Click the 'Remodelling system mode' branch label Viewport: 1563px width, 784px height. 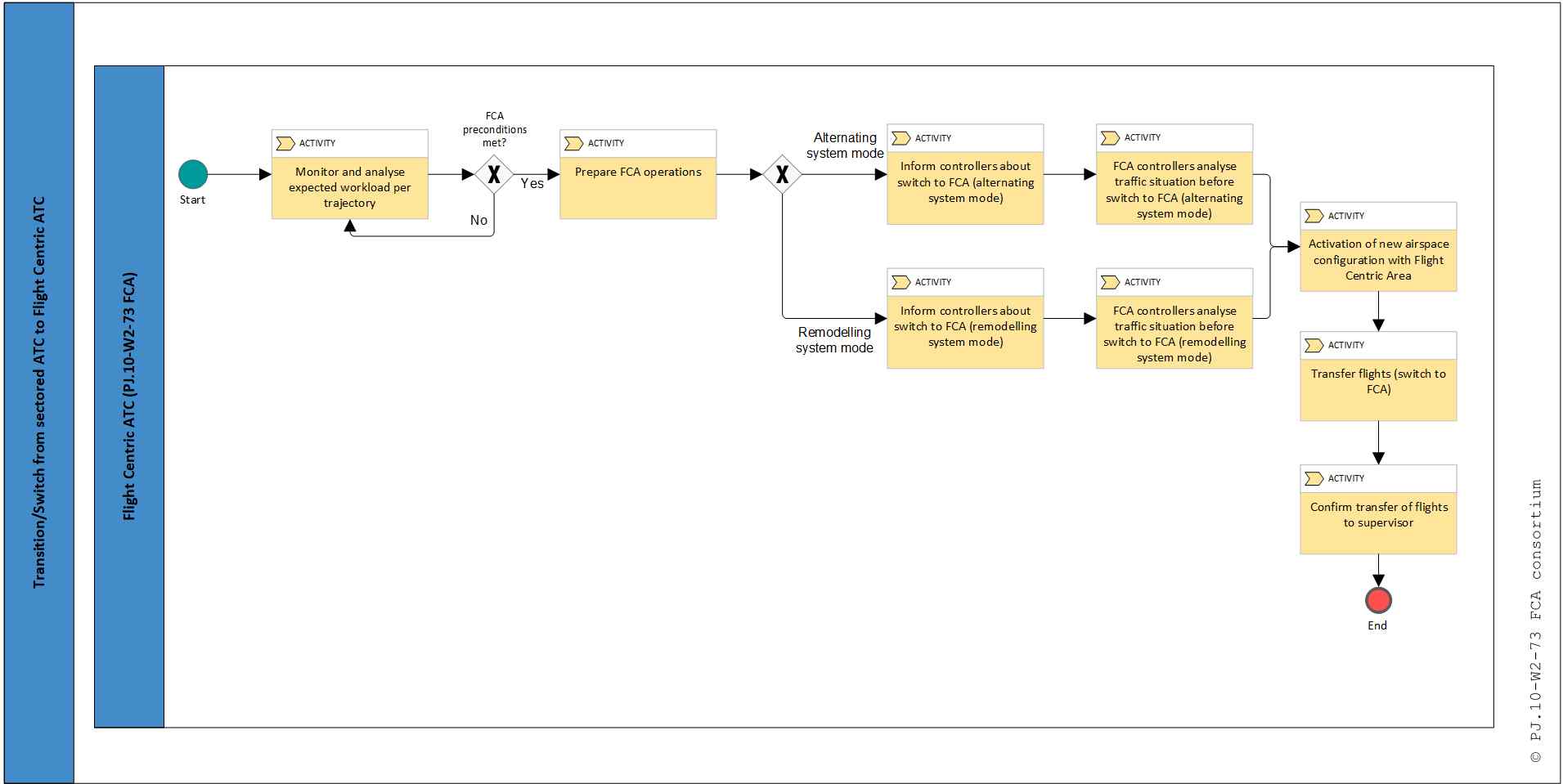(834, 340)
